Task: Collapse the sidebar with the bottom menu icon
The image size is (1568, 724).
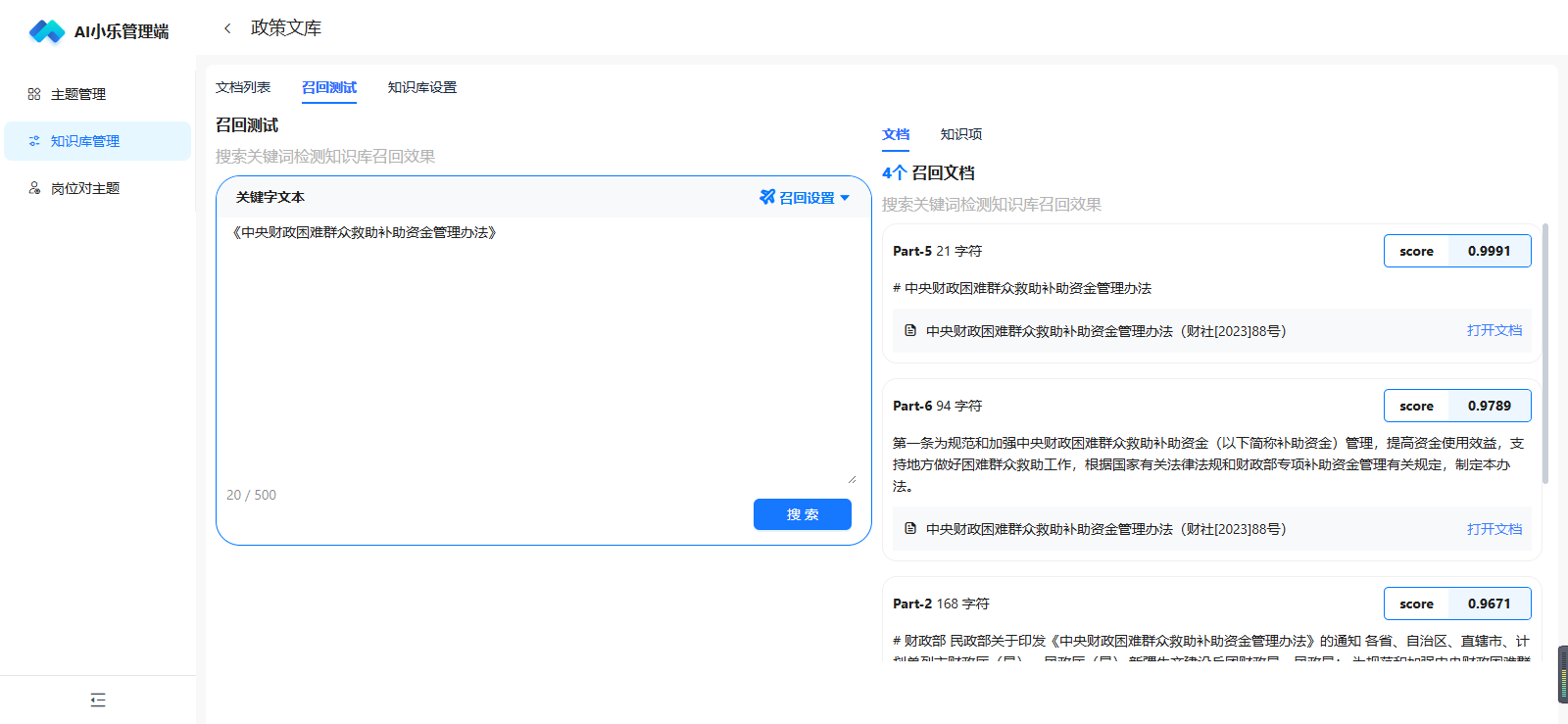Action: (x=98, y=700)
